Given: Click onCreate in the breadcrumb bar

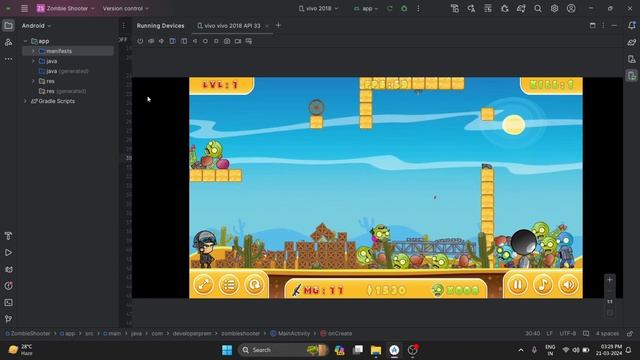Looking at the screenshot, I should 336,333.
